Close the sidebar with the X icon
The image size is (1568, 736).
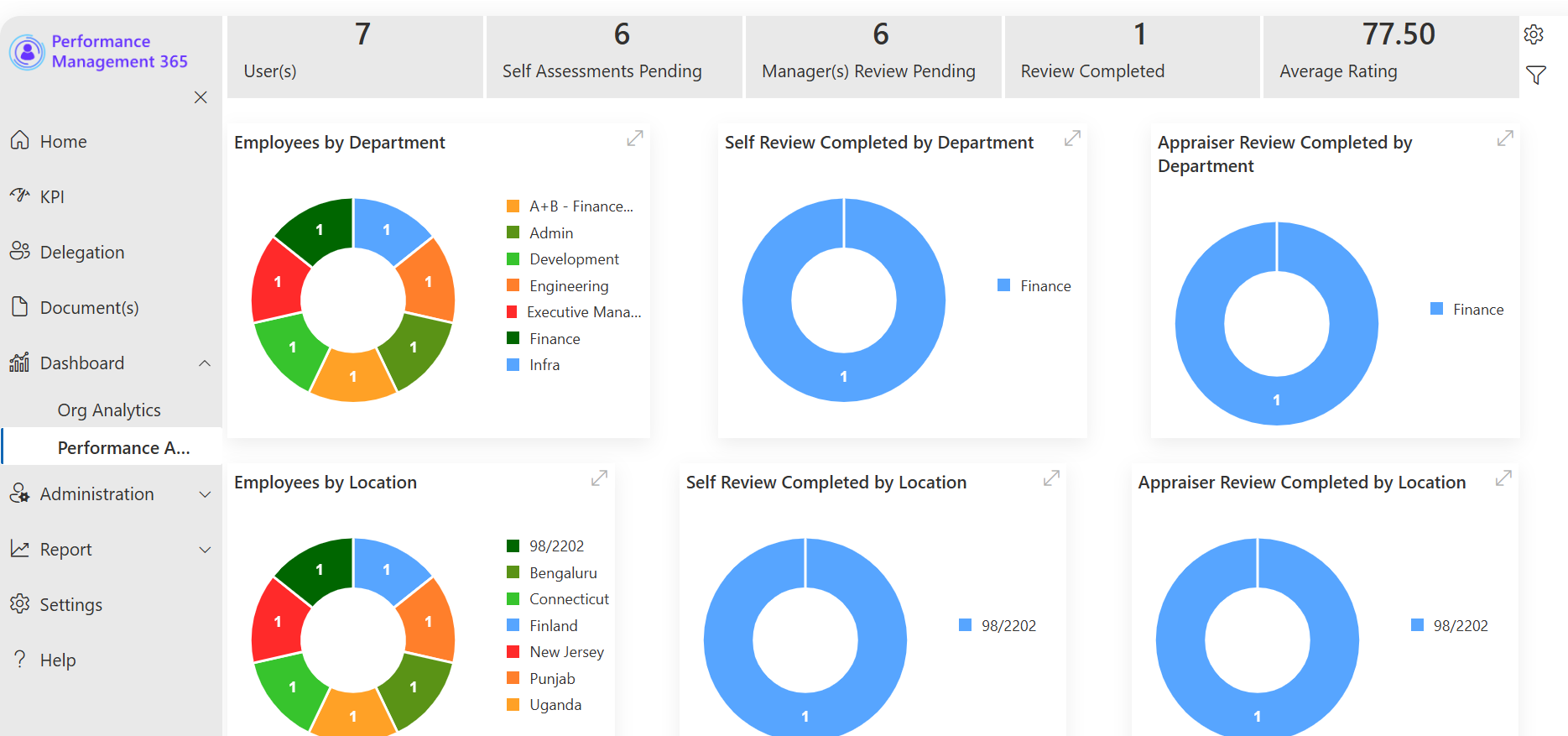point(201,97)
